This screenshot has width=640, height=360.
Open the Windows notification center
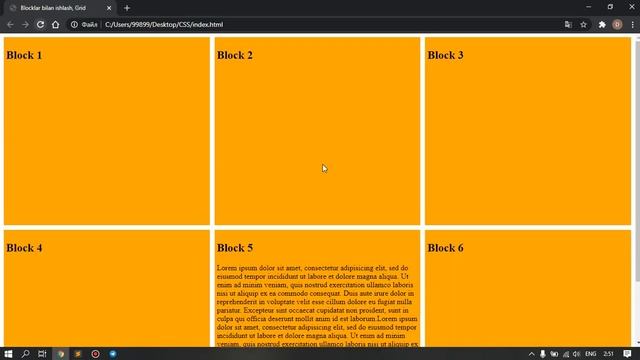point(627,354)
